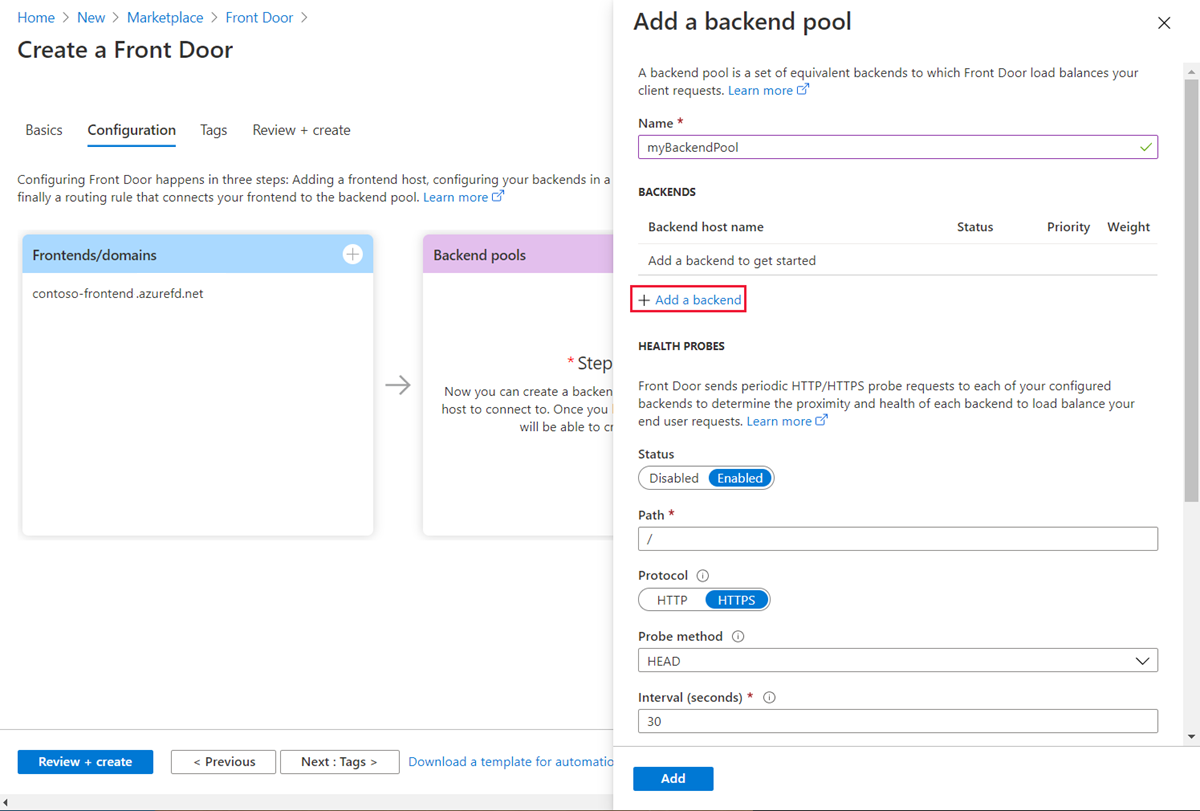Open the backend pool Learn more external link
1200x811 pixels.
761,89
